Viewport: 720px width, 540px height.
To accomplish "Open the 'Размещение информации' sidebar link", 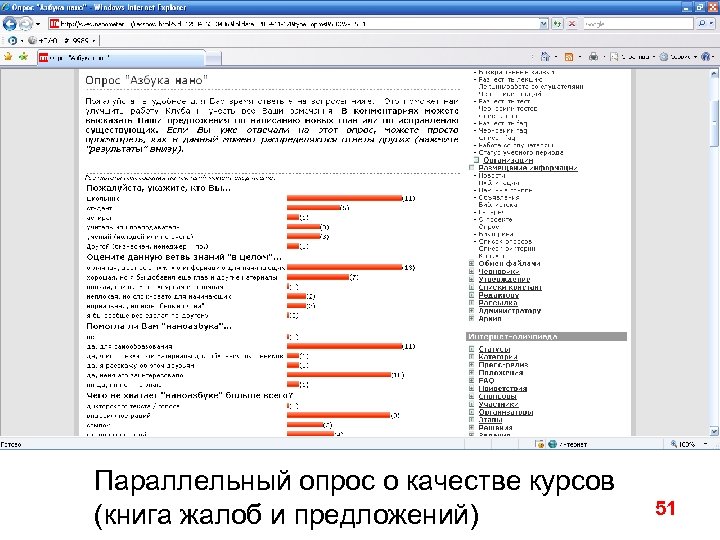I will pos(528,168).
